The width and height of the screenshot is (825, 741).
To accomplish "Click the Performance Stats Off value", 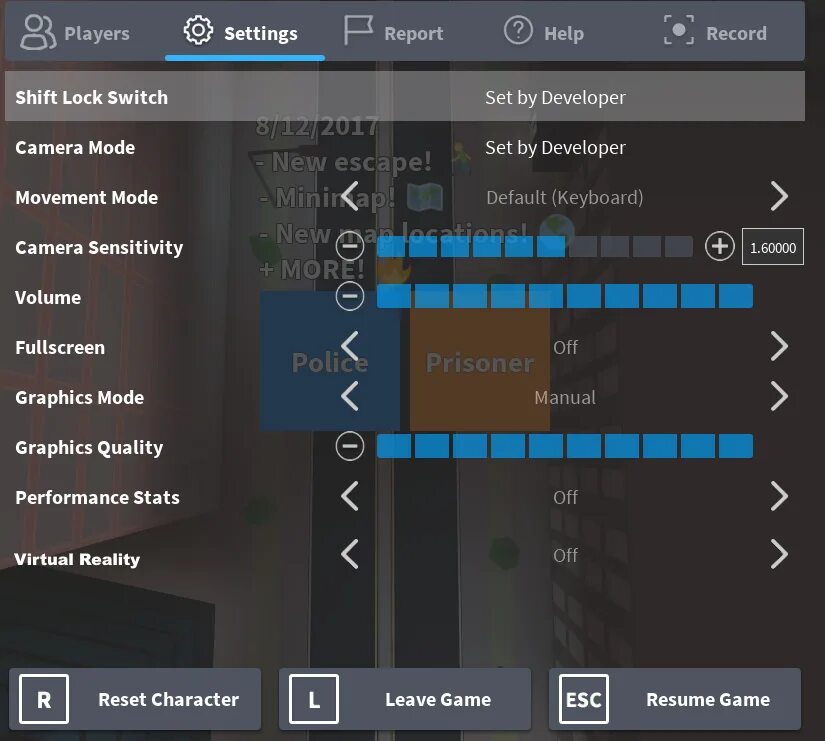I will click(x=565, y=497).
